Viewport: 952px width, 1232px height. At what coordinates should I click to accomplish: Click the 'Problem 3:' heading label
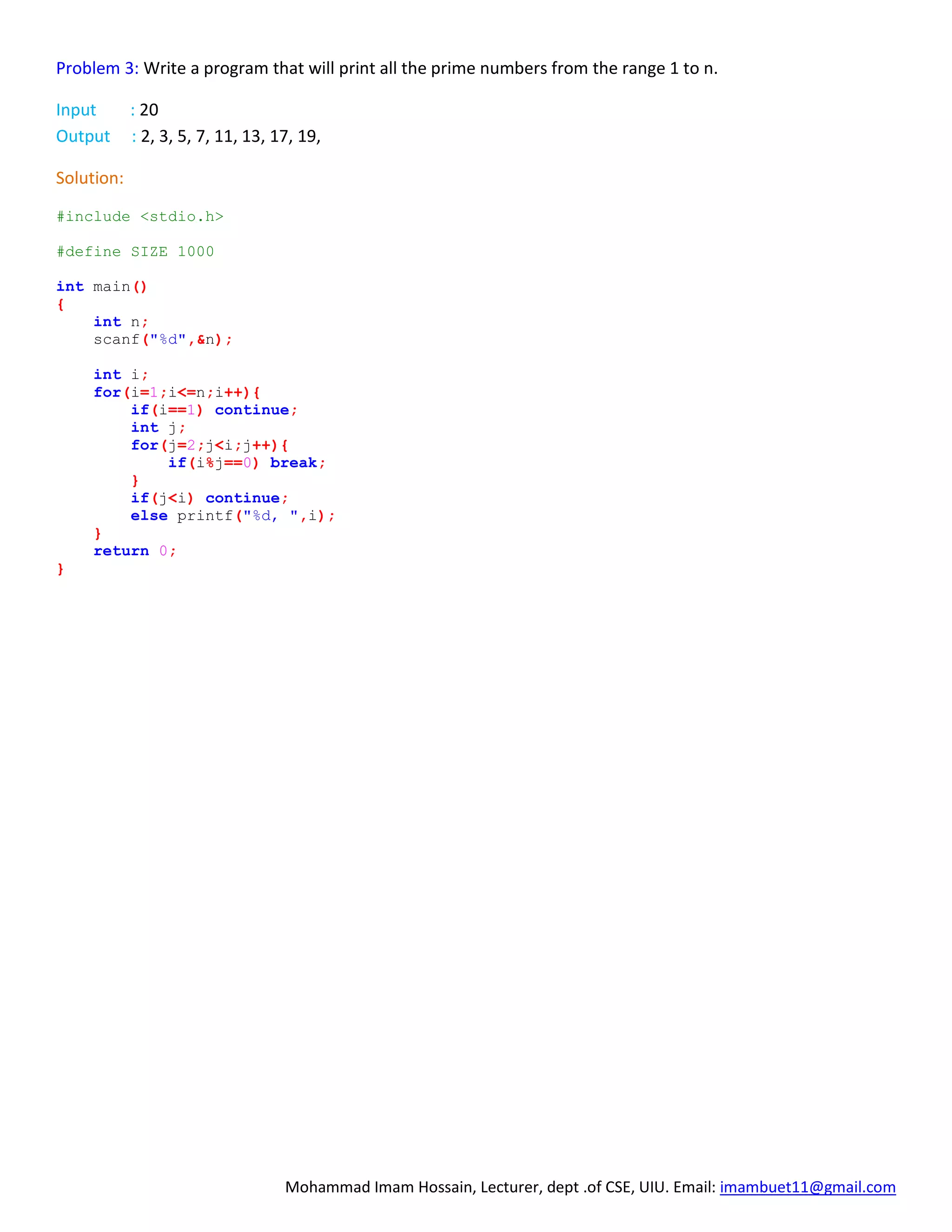[97, 68]
